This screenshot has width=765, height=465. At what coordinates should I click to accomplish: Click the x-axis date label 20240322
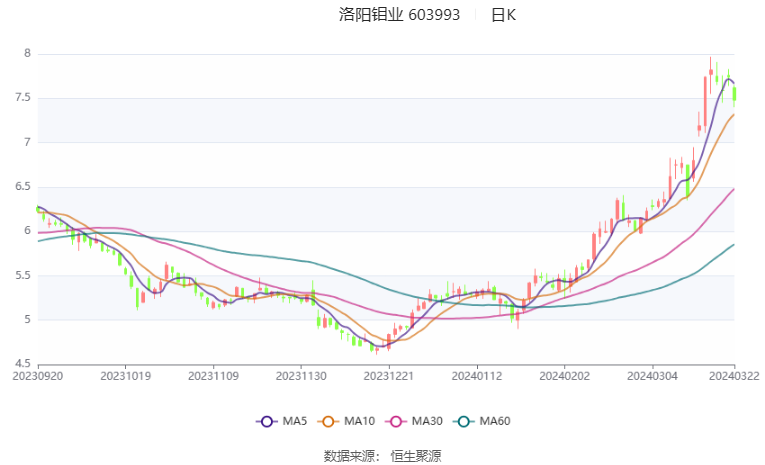pos(734,376)
